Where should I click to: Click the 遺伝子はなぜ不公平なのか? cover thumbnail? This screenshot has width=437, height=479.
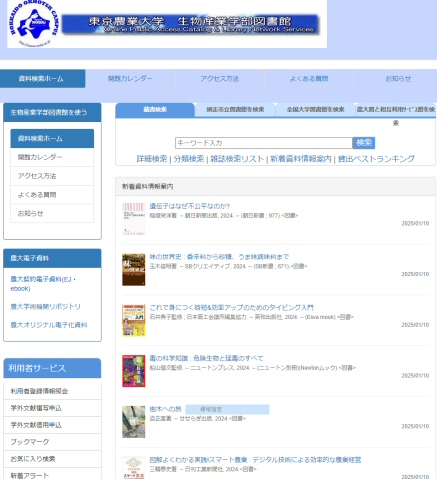pyautogui.click(x=133, y=219)
